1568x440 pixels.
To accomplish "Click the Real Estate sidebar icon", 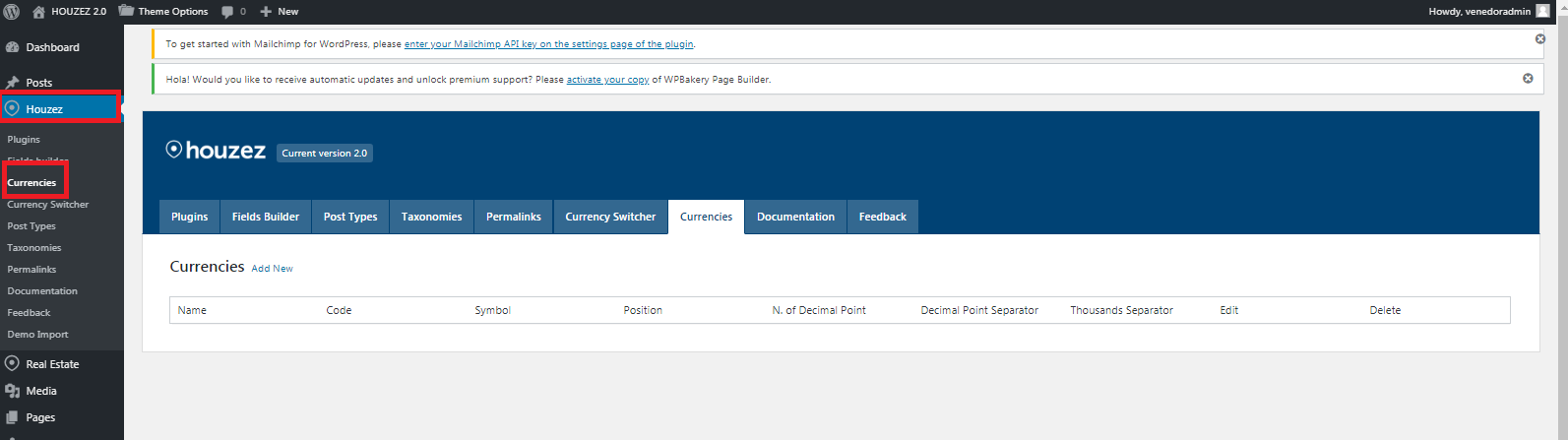I will pyautogui.click(x=12, y=363).
